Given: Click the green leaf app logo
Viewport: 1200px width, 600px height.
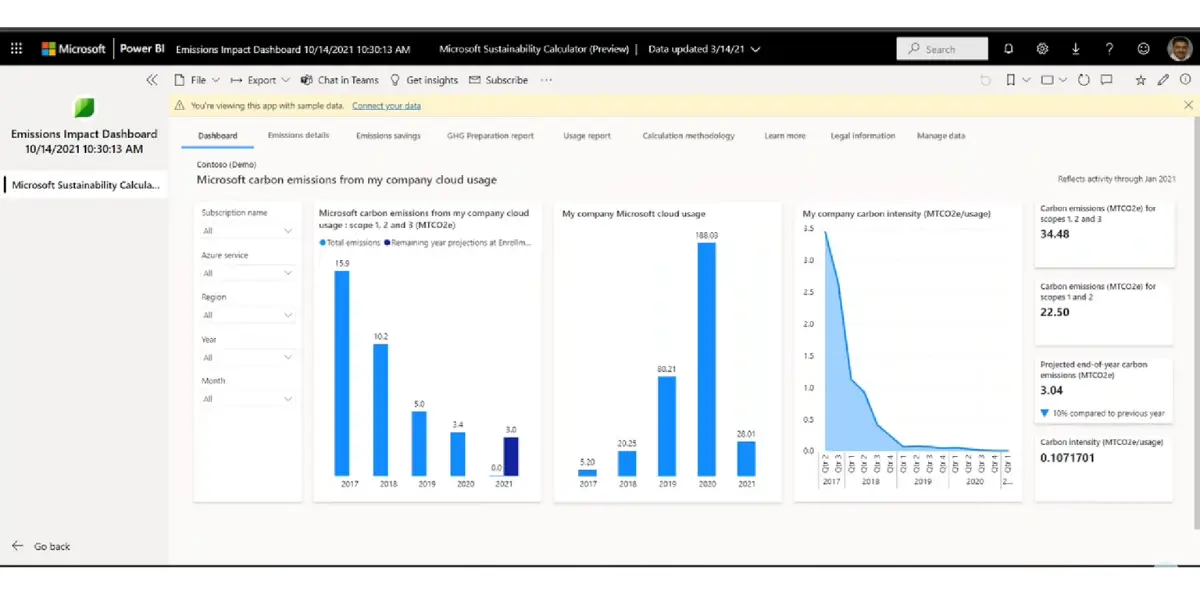Looking at the screenshot, I should pos(85,108).
